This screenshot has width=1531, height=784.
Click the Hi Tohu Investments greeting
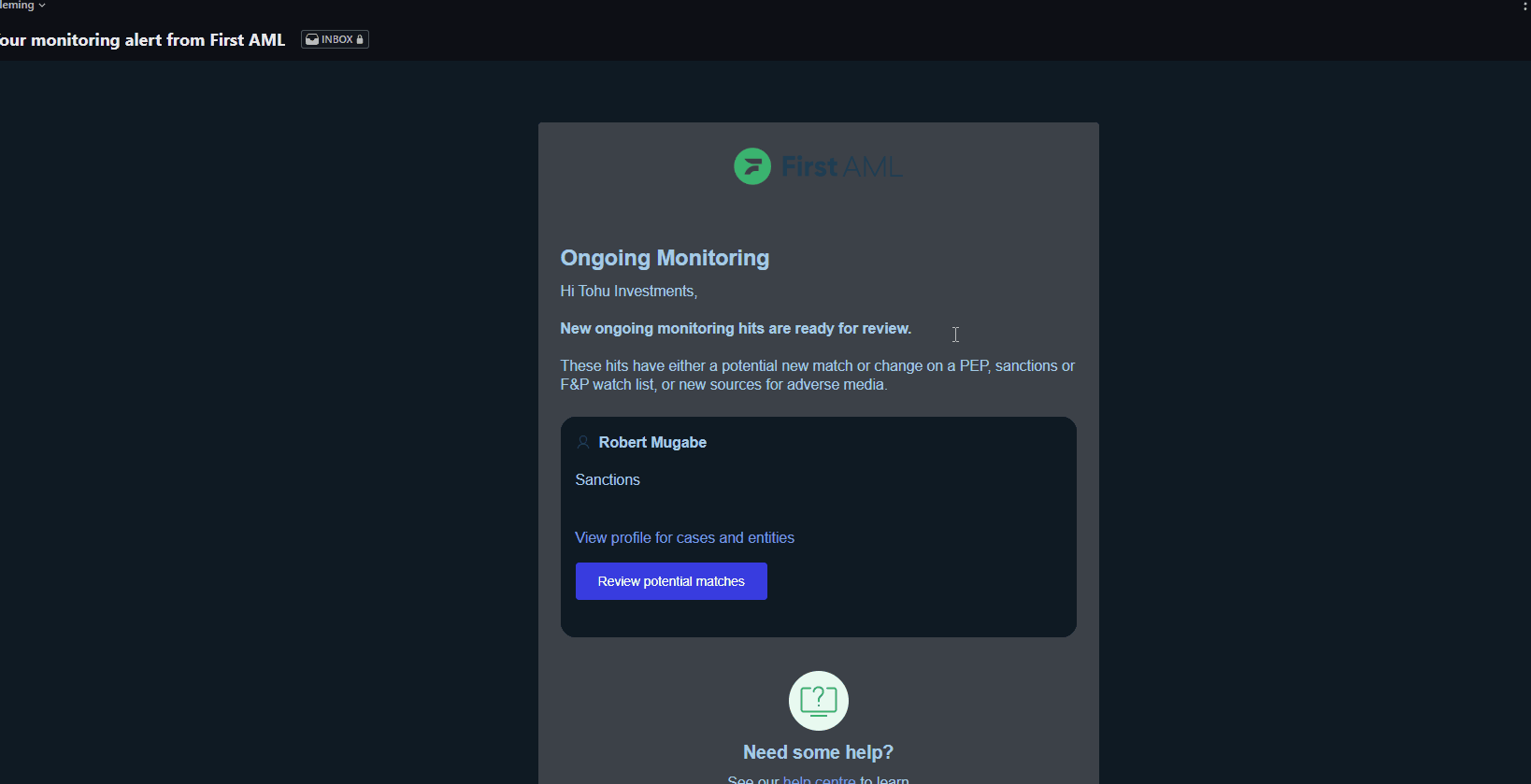(x=629, y=291)
